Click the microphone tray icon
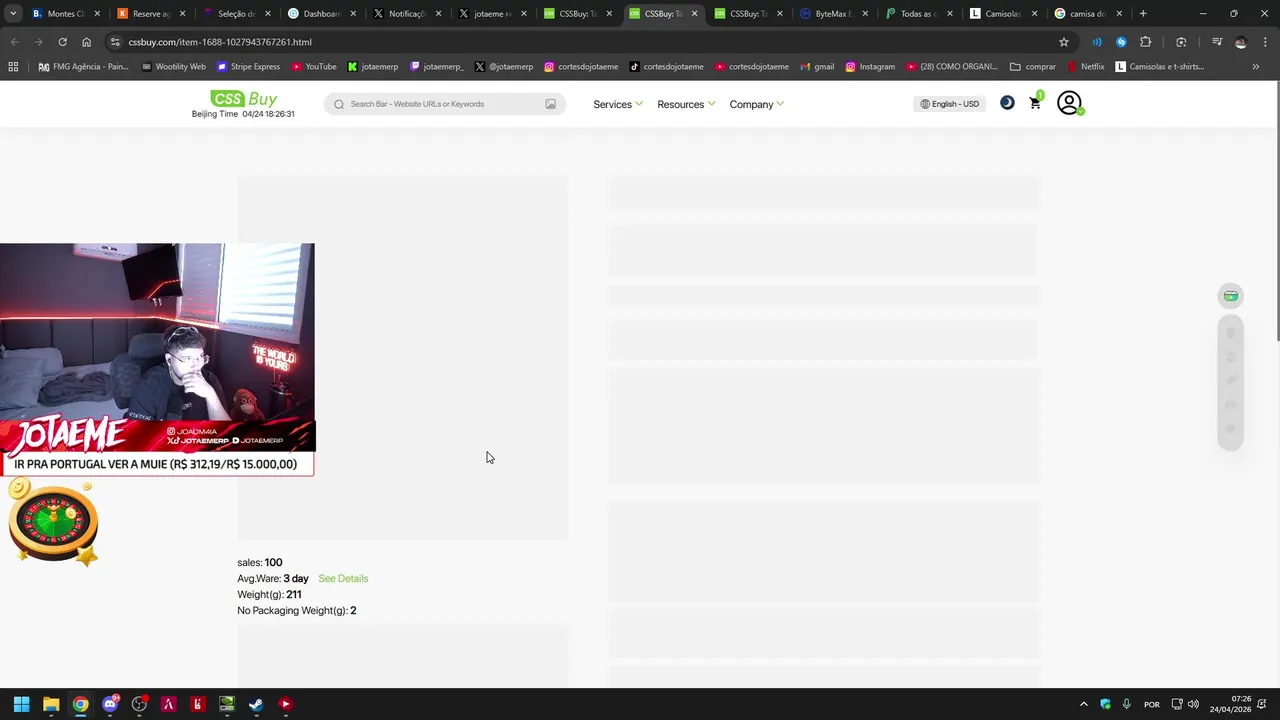The width and height of the screenshot is (1280, 720). [1126, 704]
